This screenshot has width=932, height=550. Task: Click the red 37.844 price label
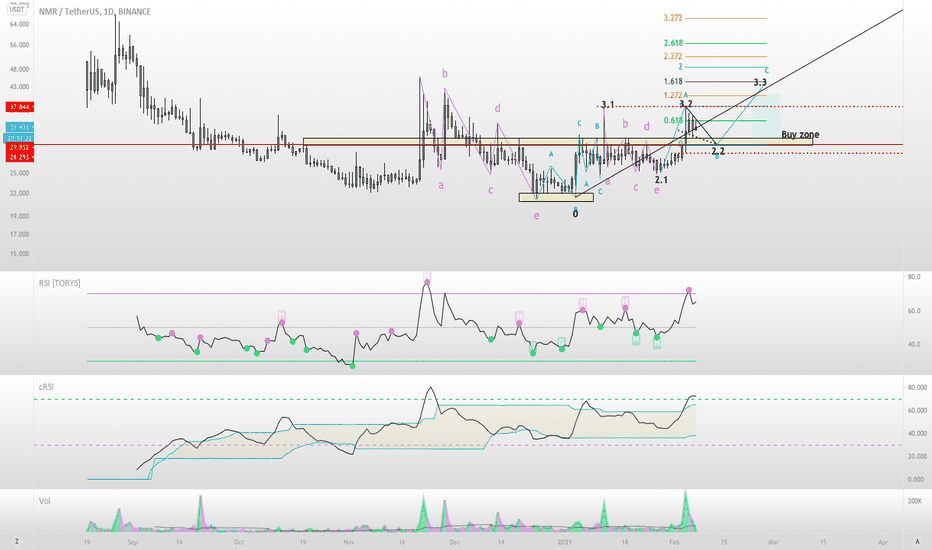[x=20, y=107]
